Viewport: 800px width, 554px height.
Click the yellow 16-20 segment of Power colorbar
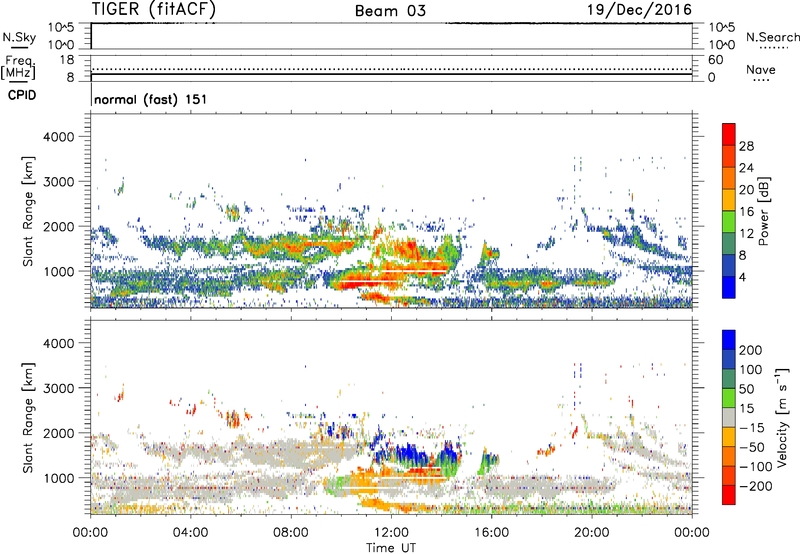729,200
